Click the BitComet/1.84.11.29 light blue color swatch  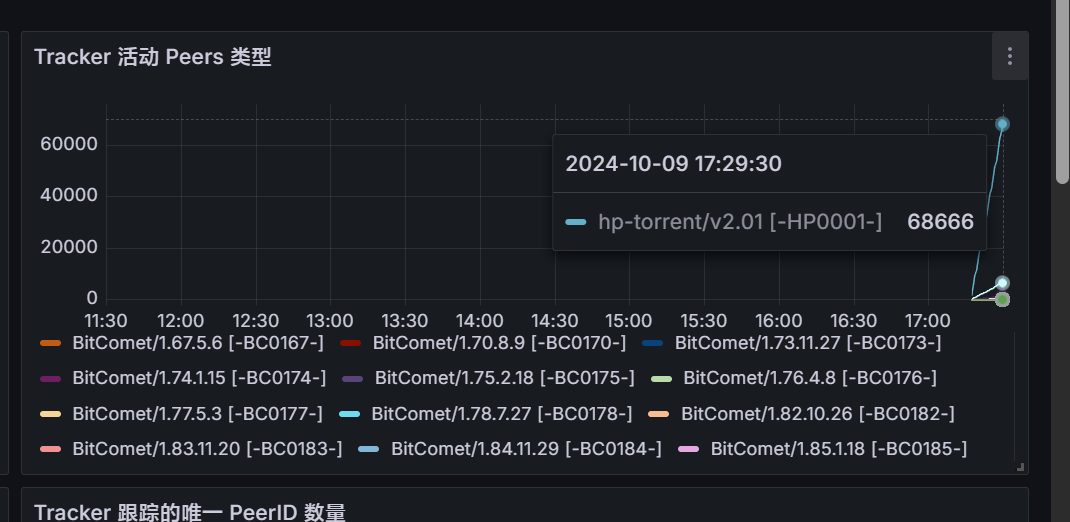point(369,449)
